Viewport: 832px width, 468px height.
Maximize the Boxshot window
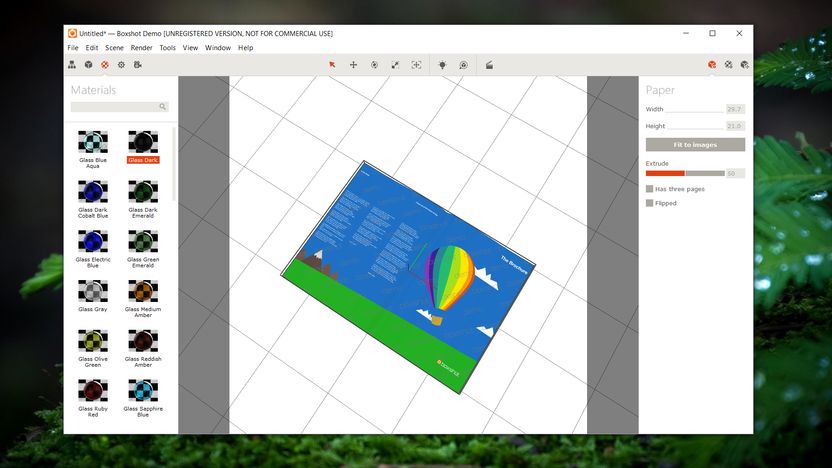point(713,33)
